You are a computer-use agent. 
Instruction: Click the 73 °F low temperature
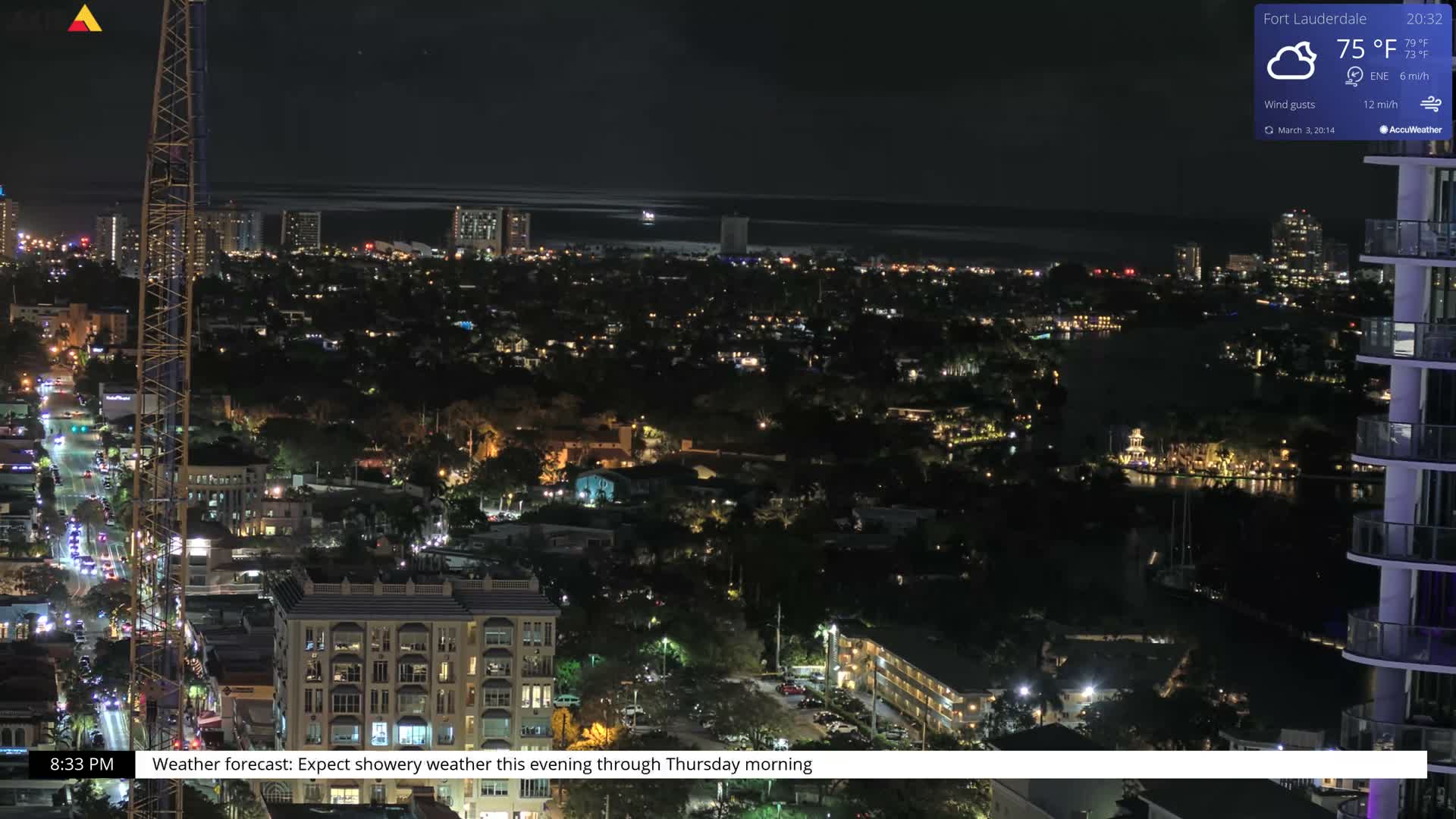click(x=1416, y=55)
